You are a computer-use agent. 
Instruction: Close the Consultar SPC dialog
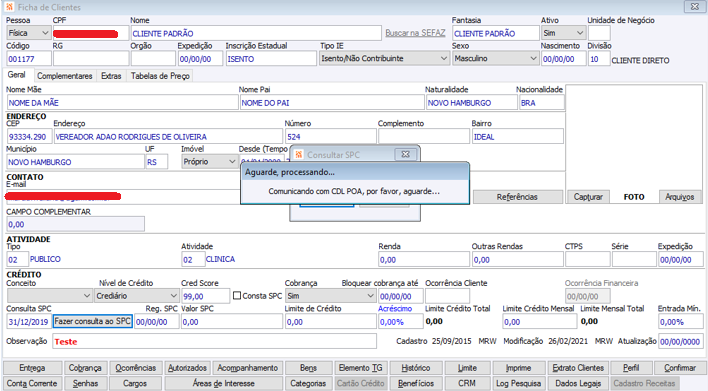coord(405,154)
